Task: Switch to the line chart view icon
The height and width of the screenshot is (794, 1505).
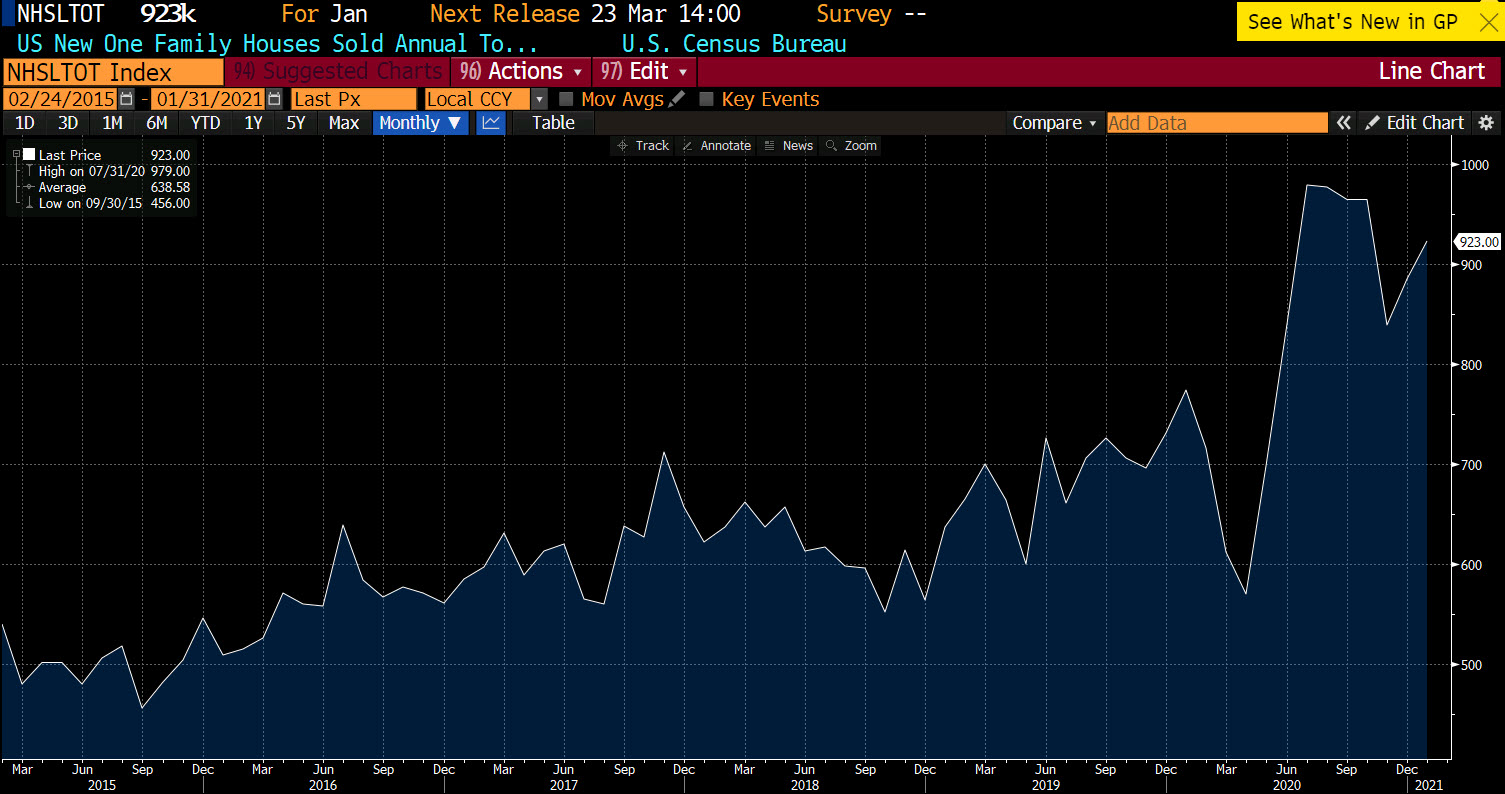Action: [490, 123]
